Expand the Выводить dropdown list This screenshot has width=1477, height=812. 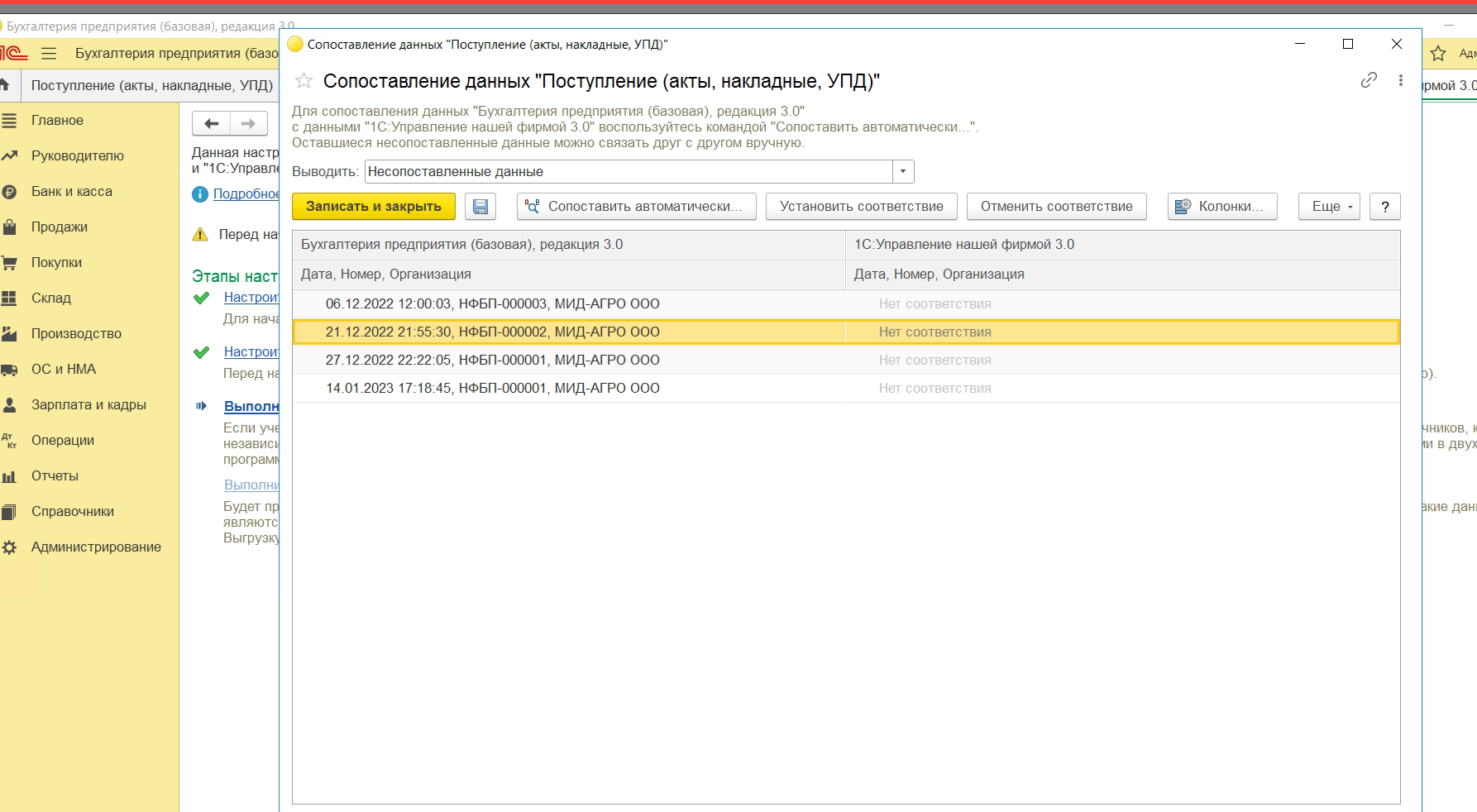(x=903, y=172)
